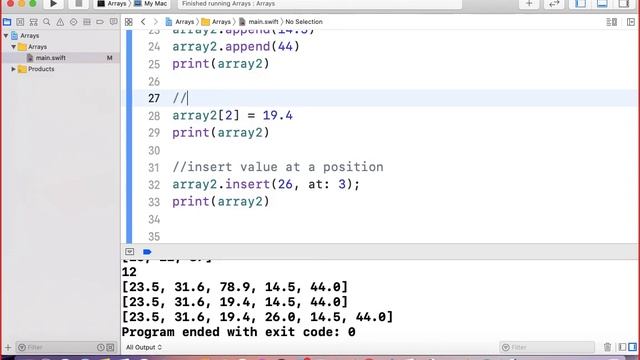Click Arrays folder in jump bar
Image resolution: width=640 pixels, height=360 pixels.
tap(216, 22)
